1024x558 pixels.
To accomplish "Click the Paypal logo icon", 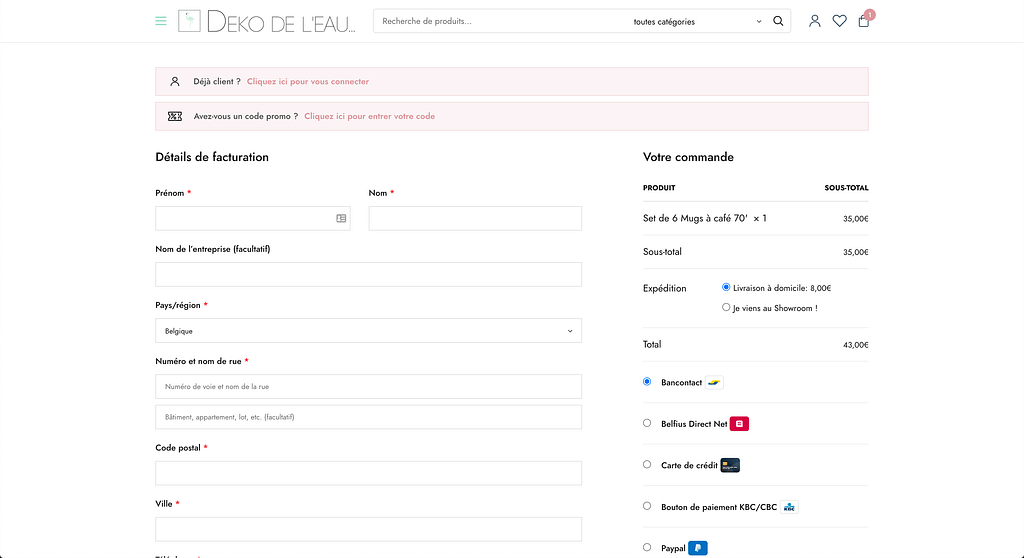I will [698, 548].
